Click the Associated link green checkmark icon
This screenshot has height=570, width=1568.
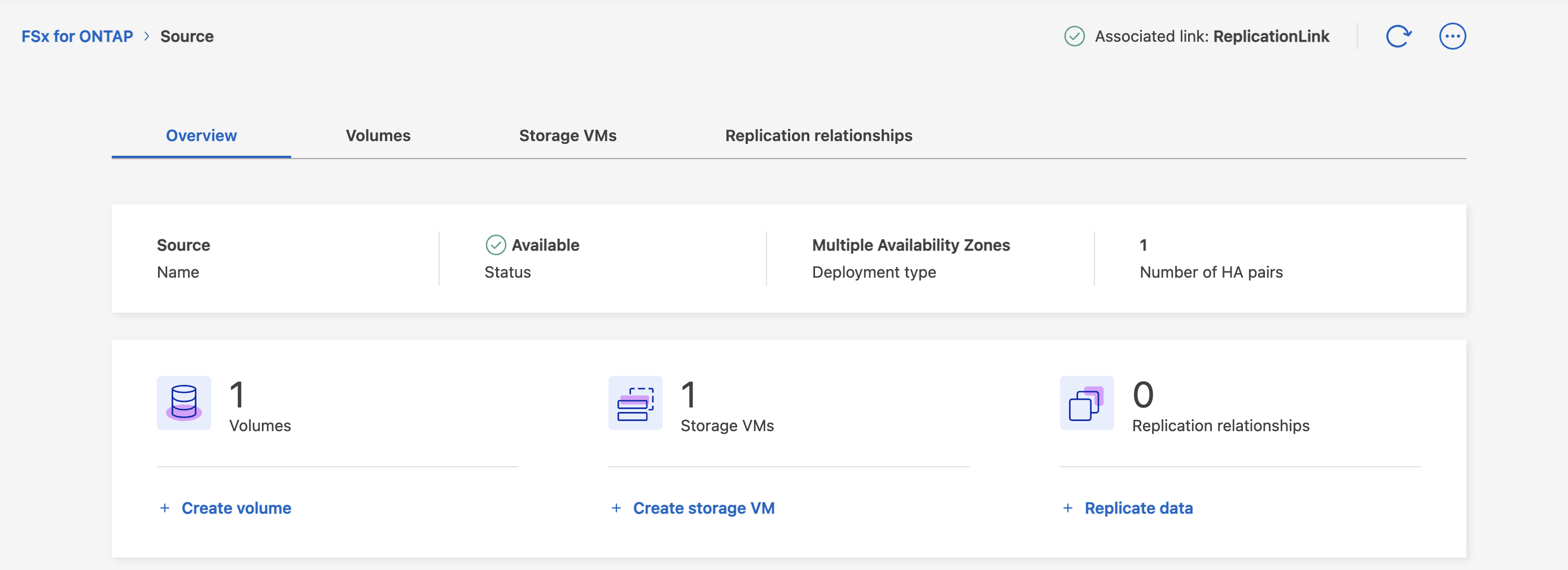[1074, 37]
